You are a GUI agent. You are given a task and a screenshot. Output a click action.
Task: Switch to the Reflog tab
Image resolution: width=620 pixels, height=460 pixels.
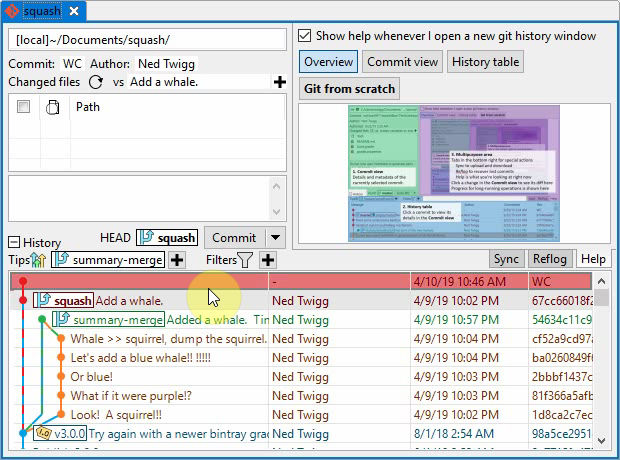tap(549, 259)
